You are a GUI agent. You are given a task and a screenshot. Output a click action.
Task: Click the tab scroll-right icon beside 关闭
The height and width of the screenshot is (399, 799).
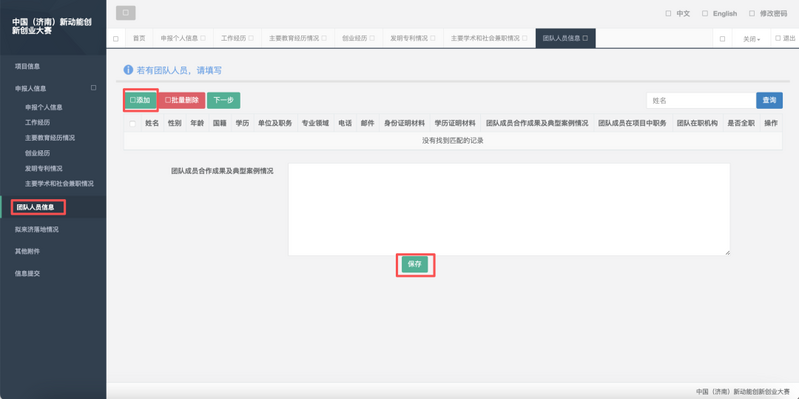pos(722,39)
